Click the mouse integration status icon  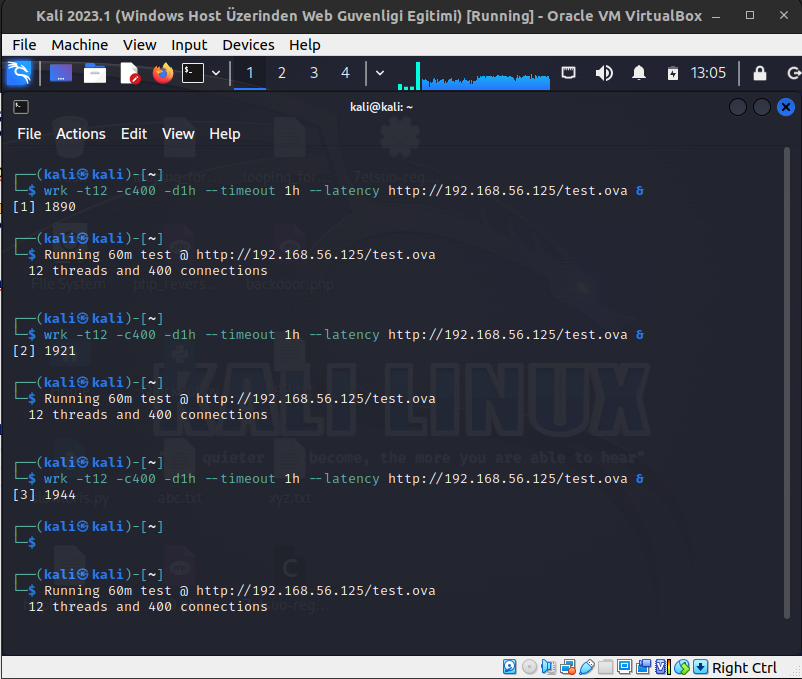682,667
